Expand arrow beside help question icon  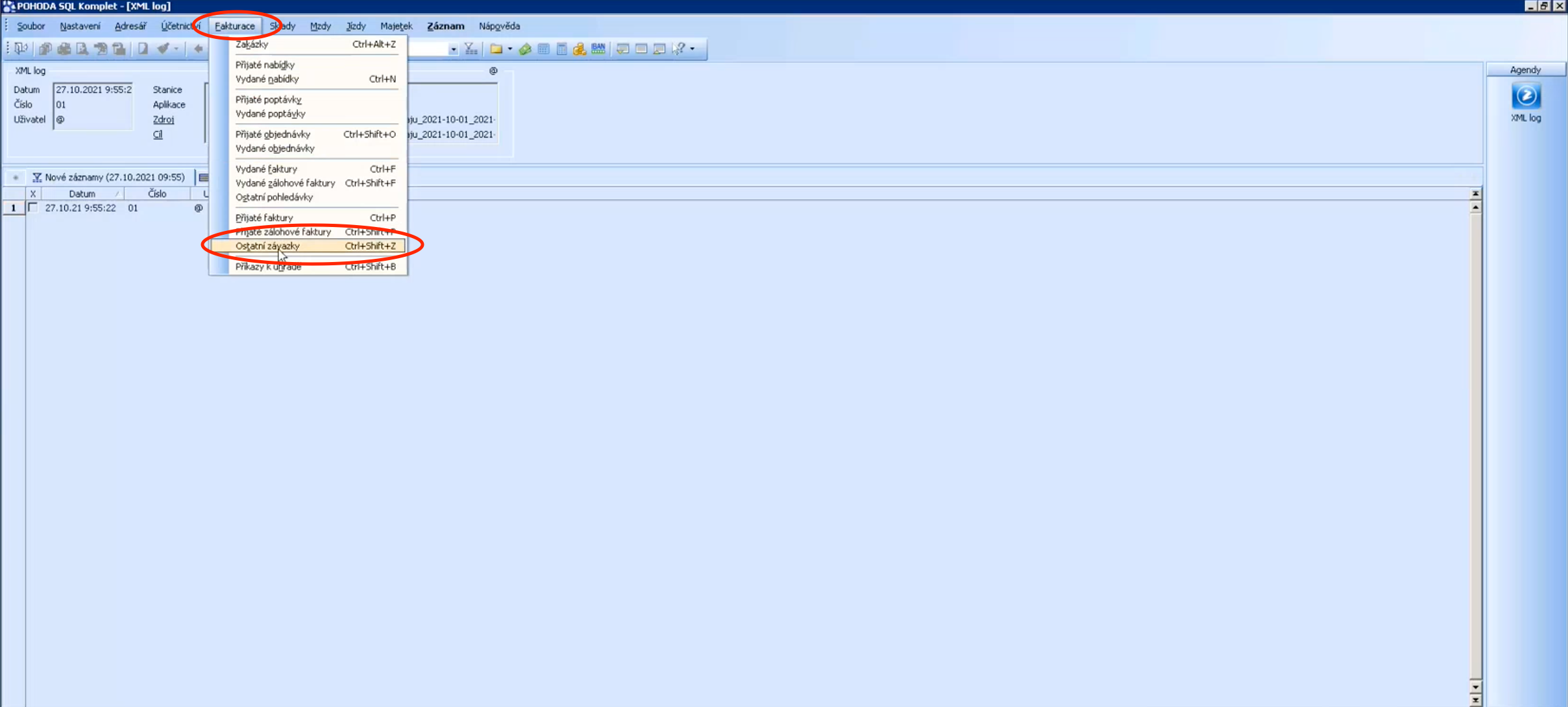point(692,49)
